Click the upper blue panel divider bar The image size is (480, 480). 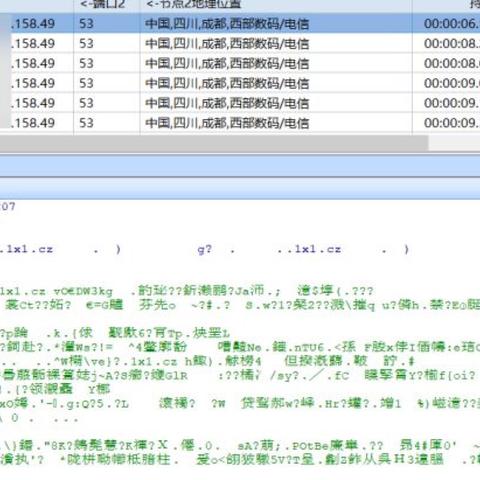(x=240, y=166)
